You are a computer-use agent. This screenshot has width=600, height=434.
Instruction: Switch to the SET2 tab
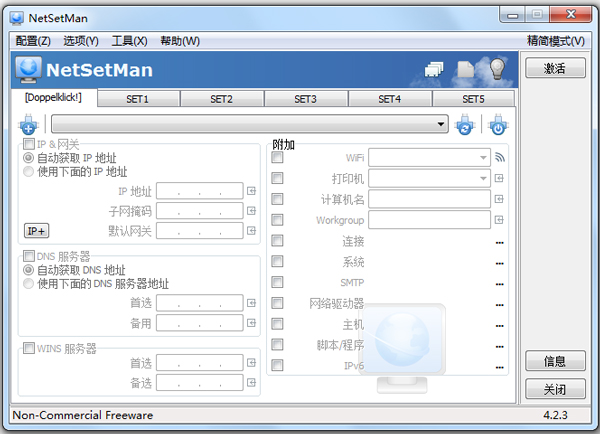tap(222, 99)
